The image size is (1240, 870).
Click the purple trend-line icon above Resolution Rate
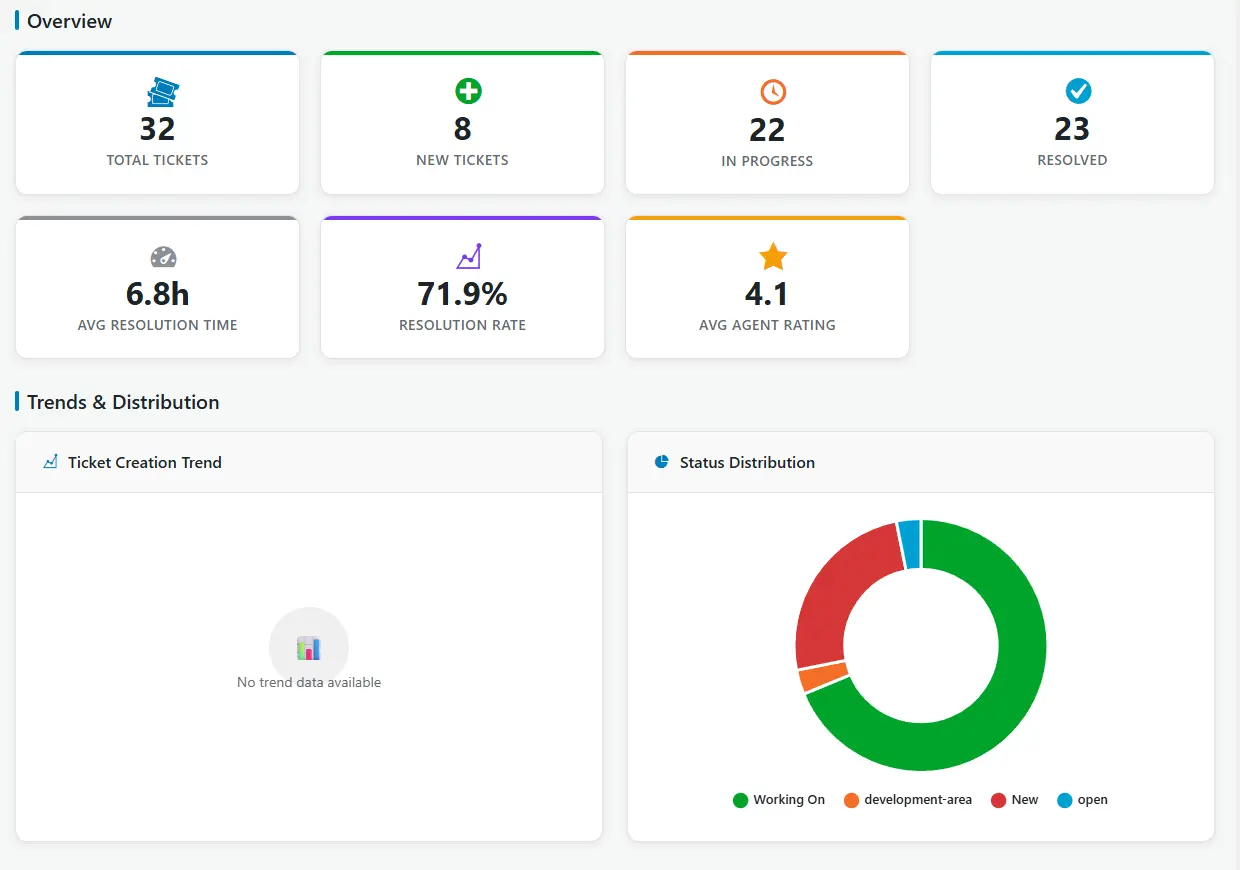click(x=467, y=256)
